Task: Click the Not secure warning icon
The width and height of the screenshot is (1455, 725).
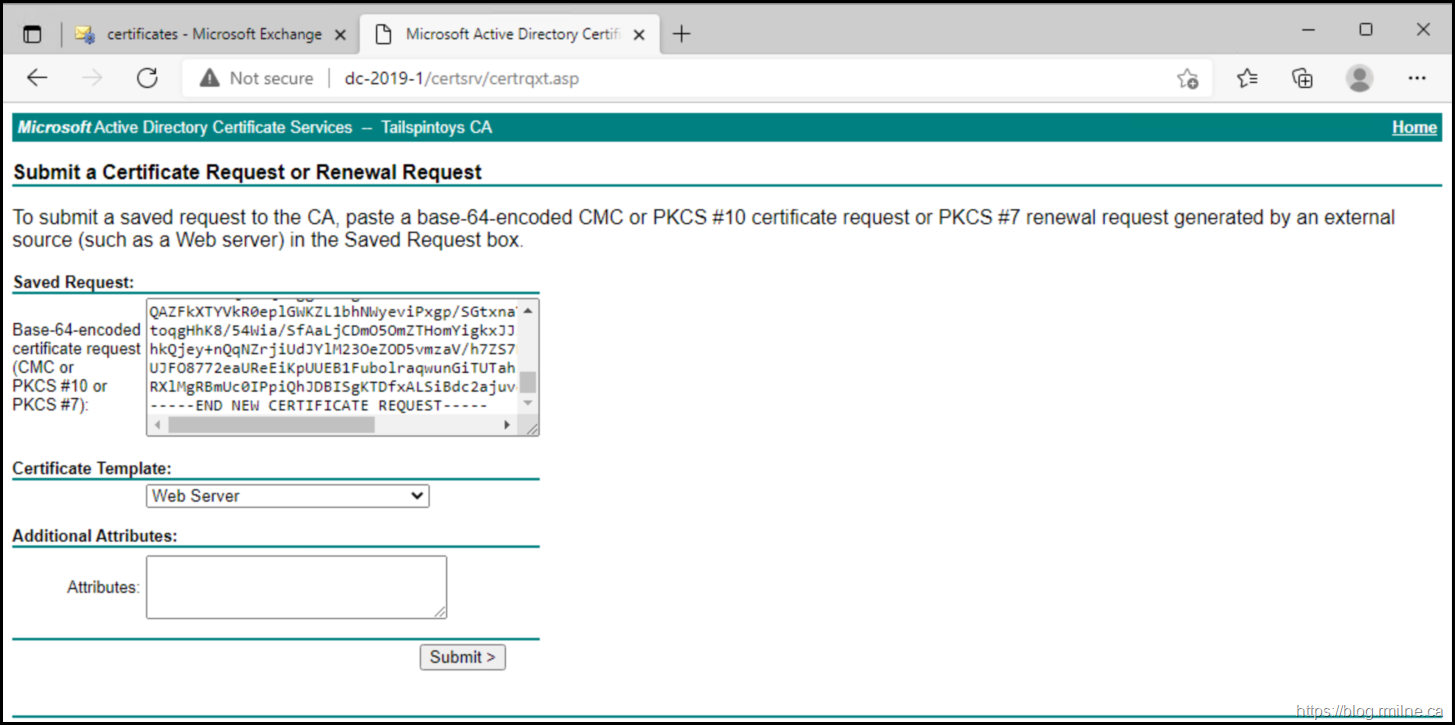Action: (209, 78)
